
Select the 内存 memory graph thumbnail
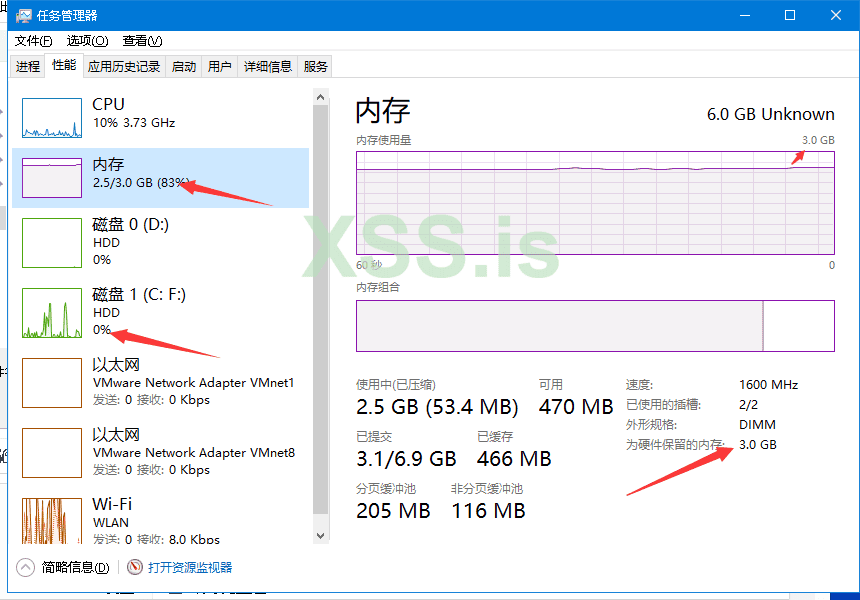[51, 177]
